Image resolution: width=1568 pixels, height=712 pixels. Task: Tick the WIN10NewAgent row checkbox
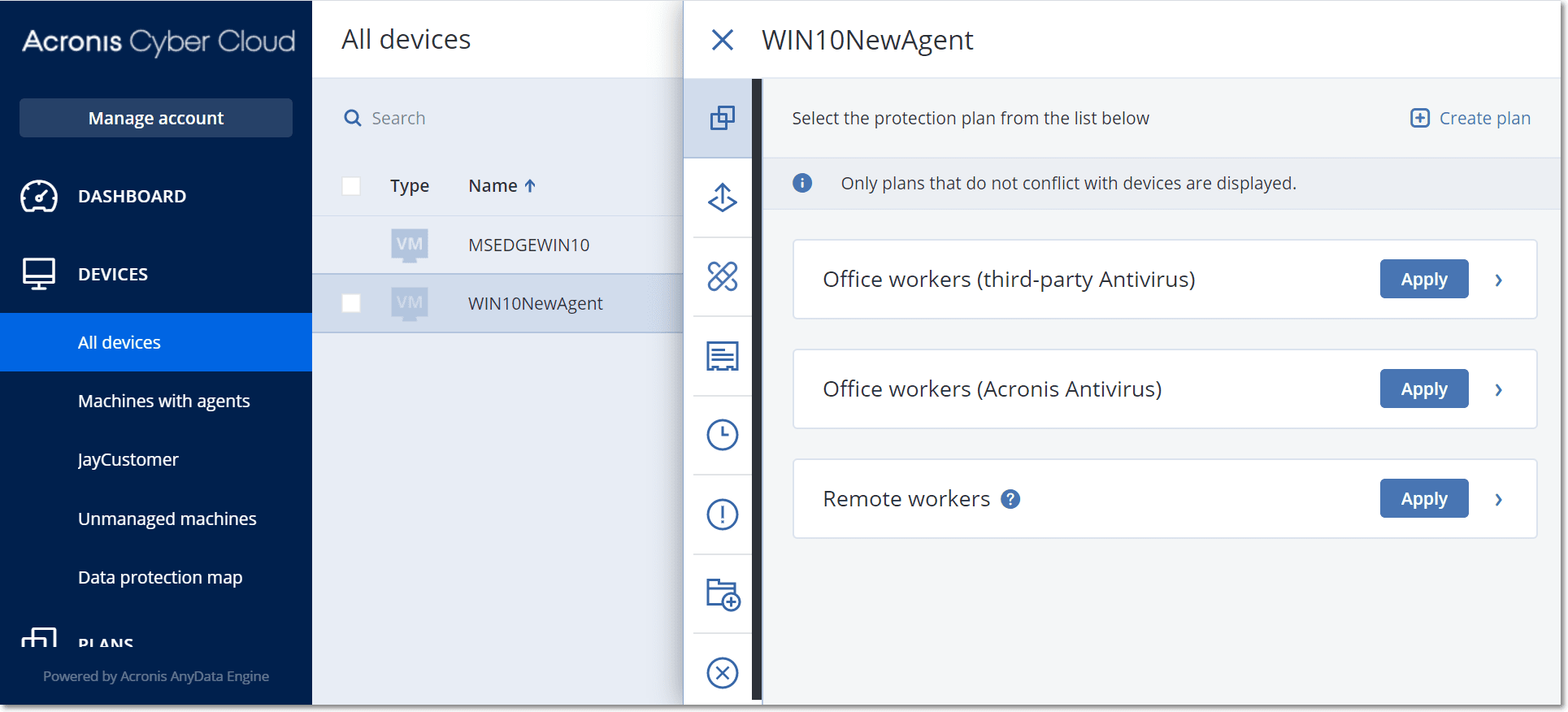[x=351, y=303]
